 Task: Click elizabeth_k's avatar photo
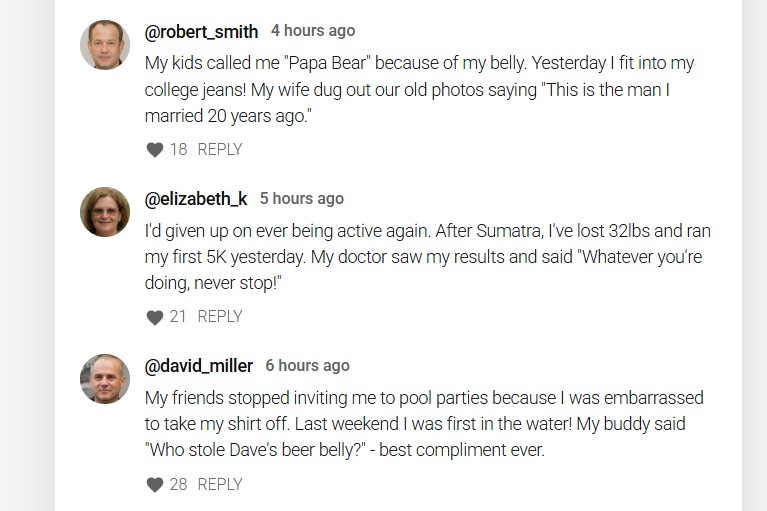(105, 212)
